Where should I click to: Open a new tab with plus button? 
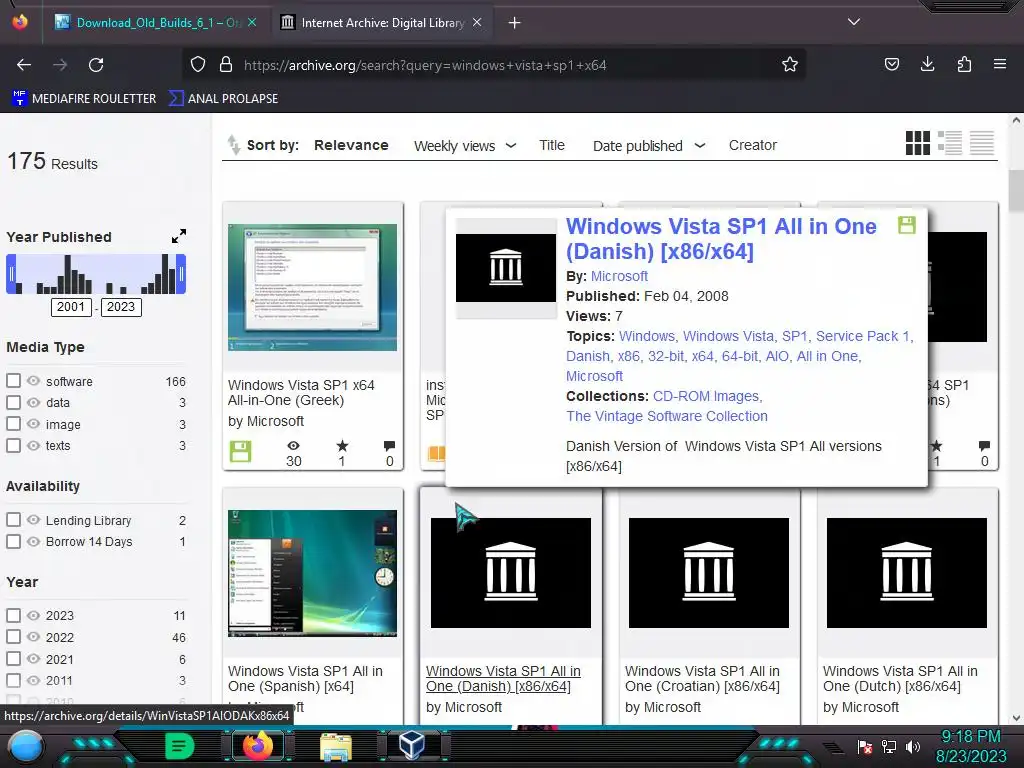[x=515, y=23]
